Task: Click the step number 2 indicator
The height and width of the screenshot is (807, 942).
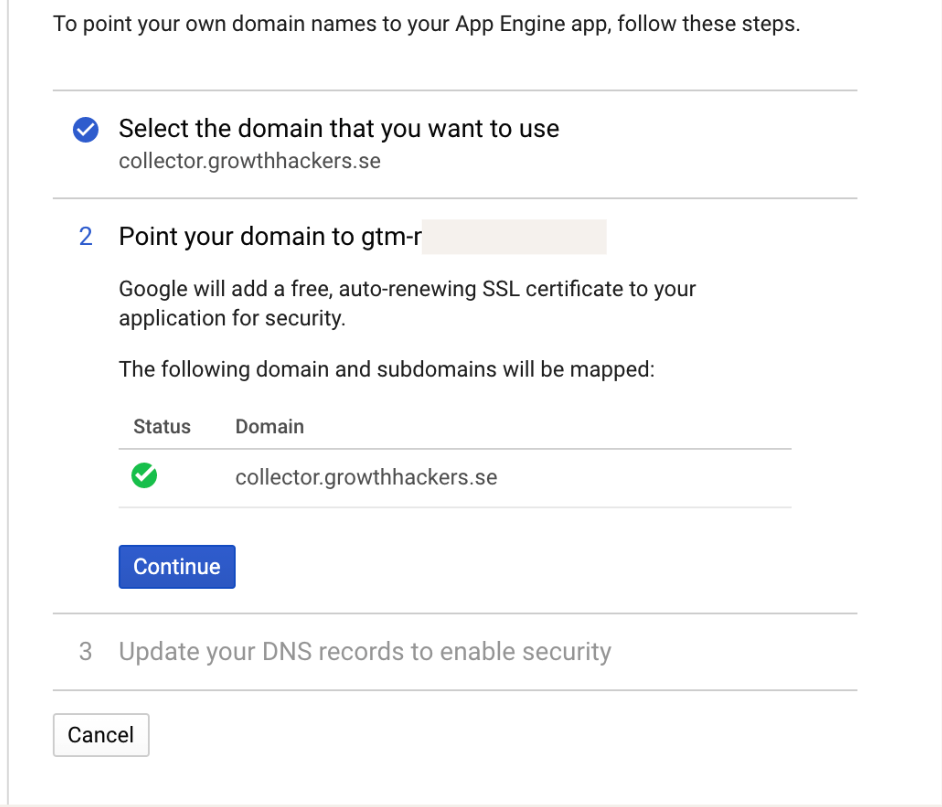Action: point(86,237)
